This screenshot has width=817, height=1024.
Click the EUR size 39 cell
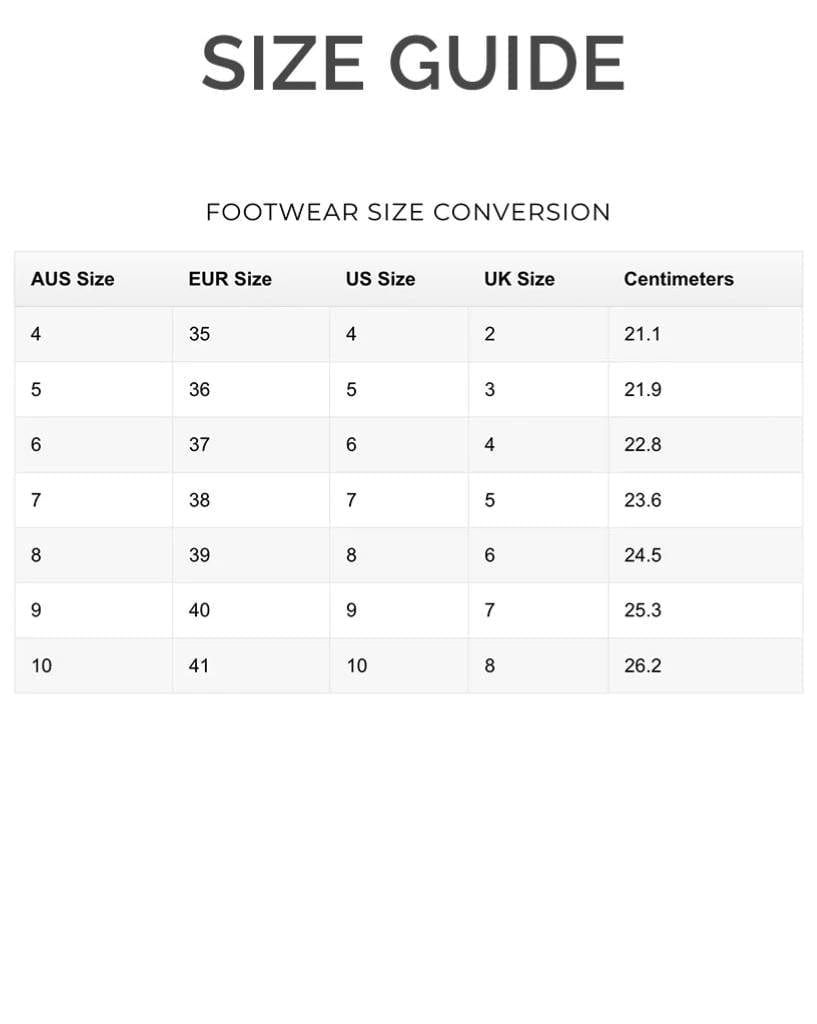pos(200,555)
